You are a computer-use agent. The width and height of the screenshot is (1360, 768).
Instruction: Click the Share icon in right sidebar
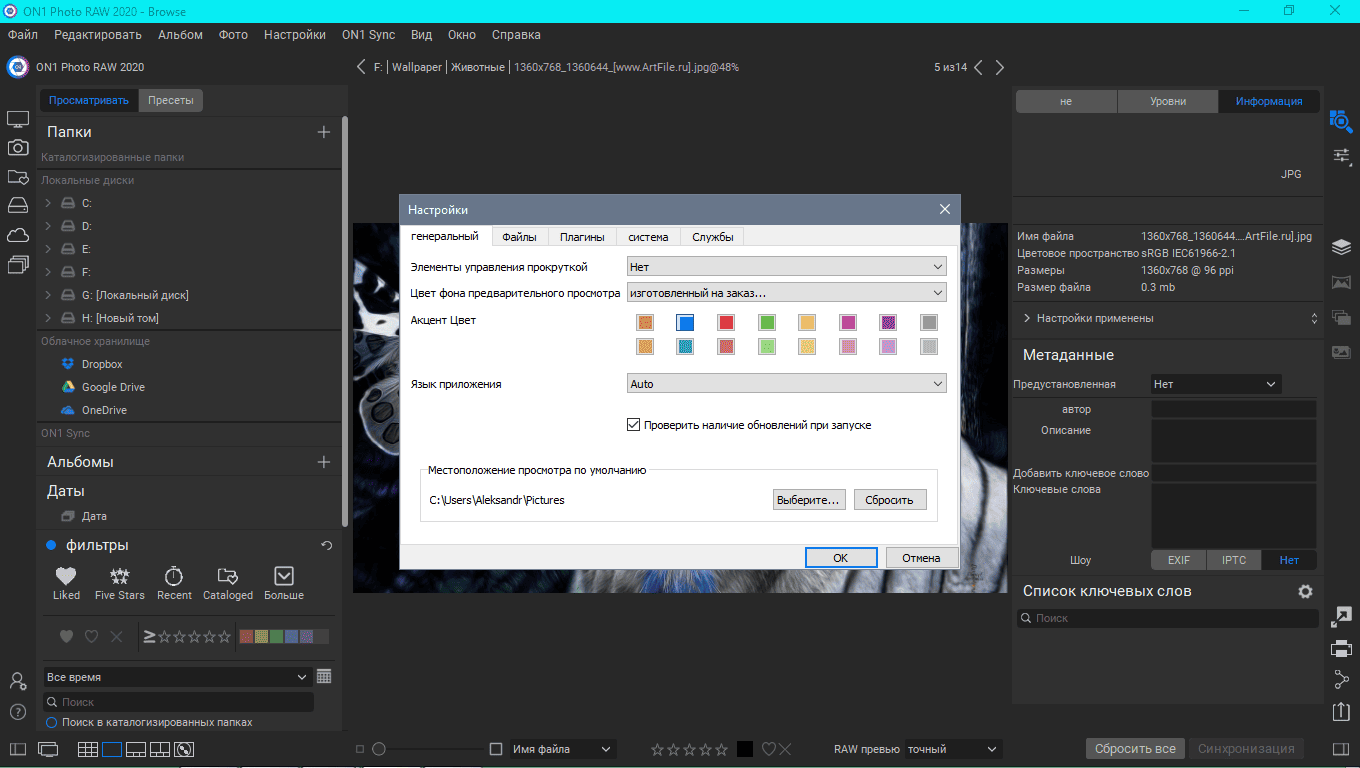point(1341,679)
